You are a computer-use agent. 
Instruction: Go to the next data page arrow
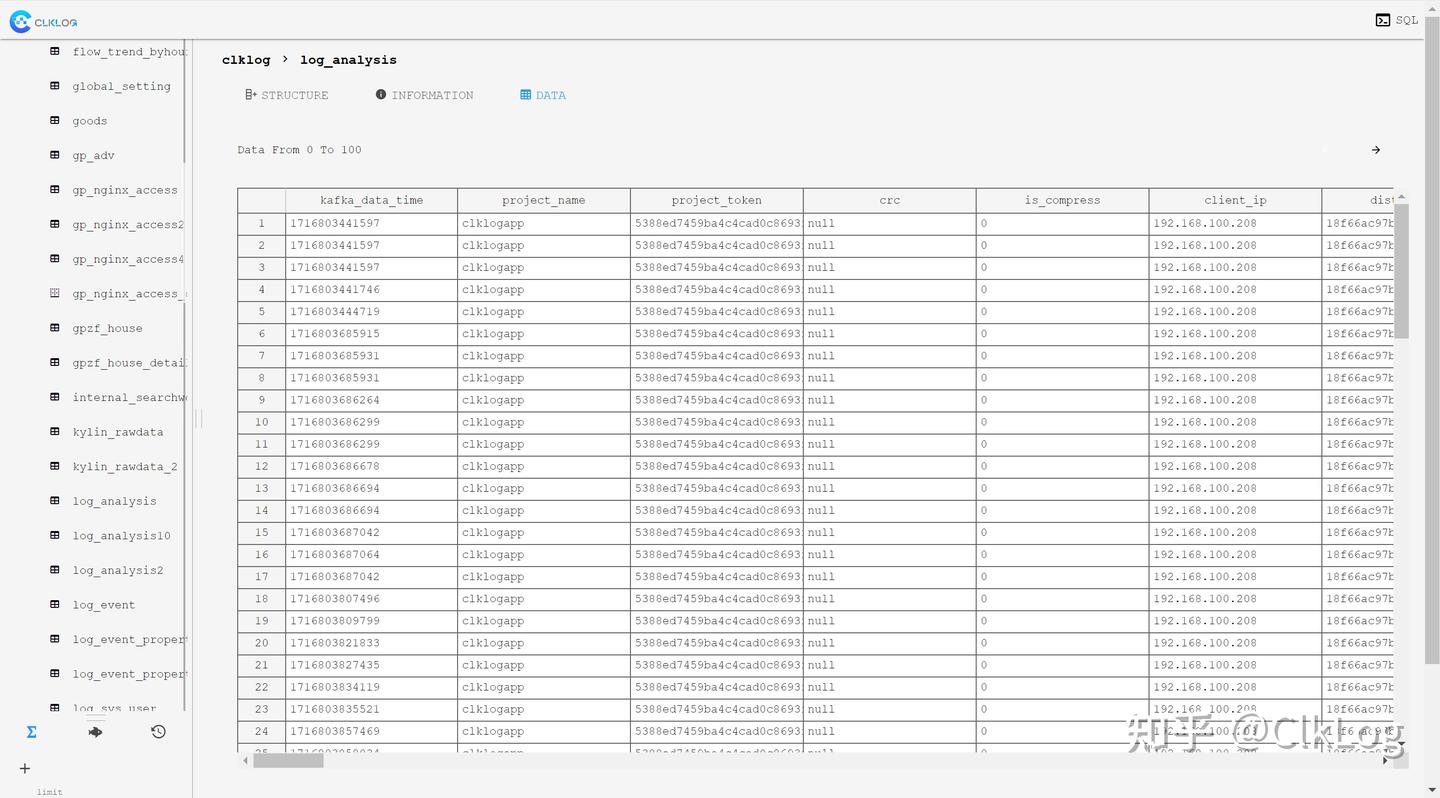1376,150
